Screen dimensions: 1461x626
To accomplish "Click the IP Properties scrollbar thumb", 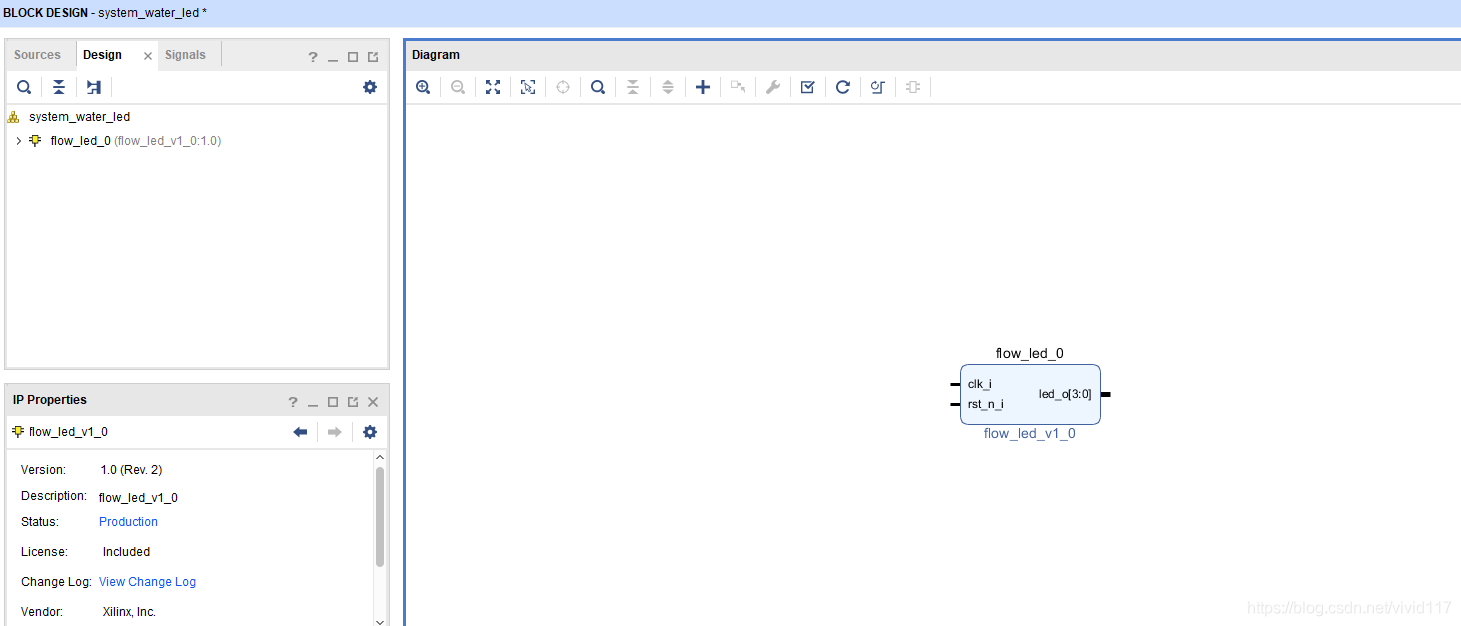I will point(380,516).
